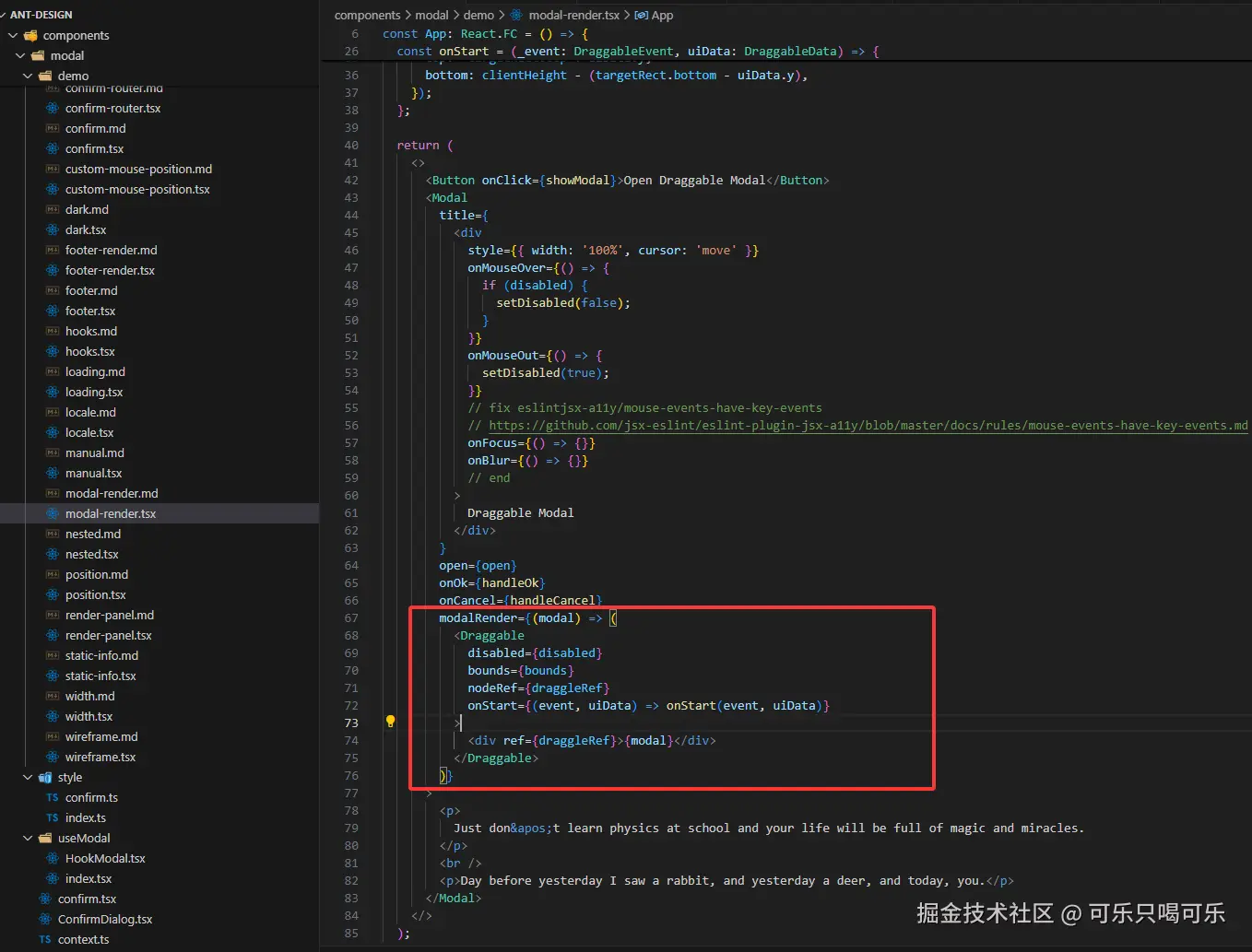Click the markdown icon beside confirm.md
Viewport: 1252px width, 952px height.
(x=53, y=128)
